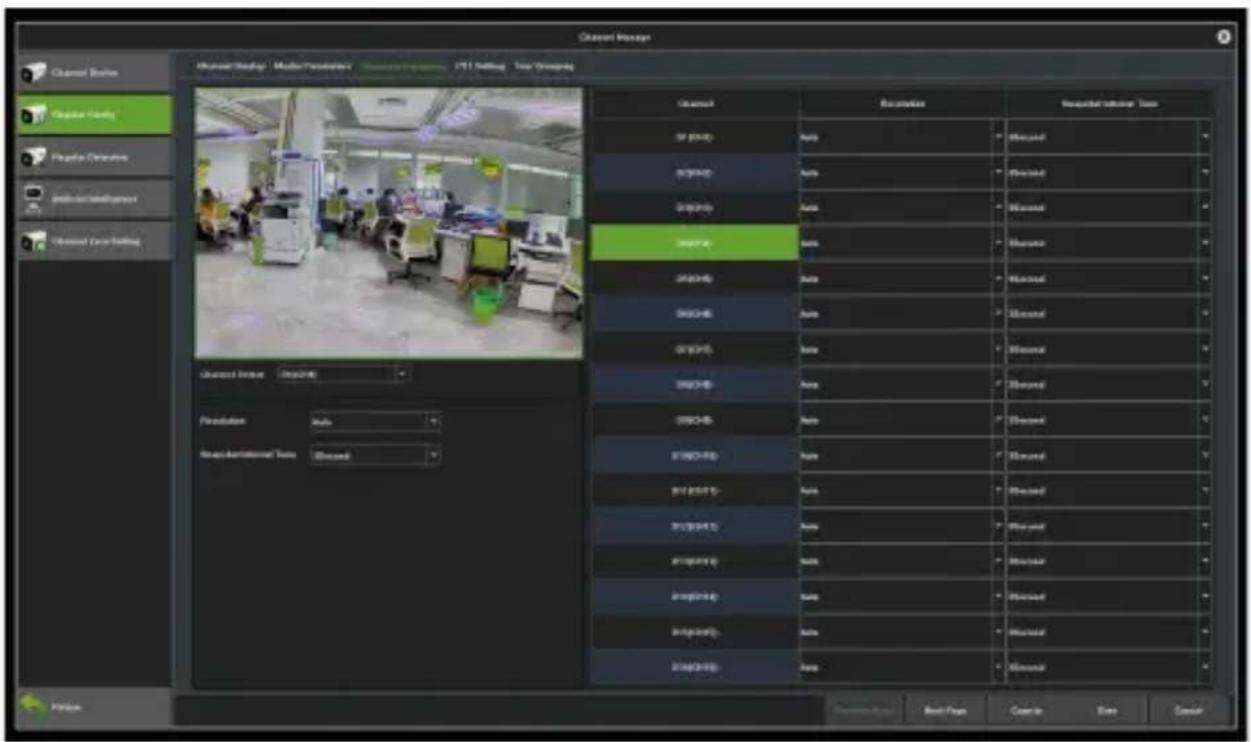Select the green highlighted channel row
The height and width of the screenshot is (742, 1251).
[x=695, y=243]
